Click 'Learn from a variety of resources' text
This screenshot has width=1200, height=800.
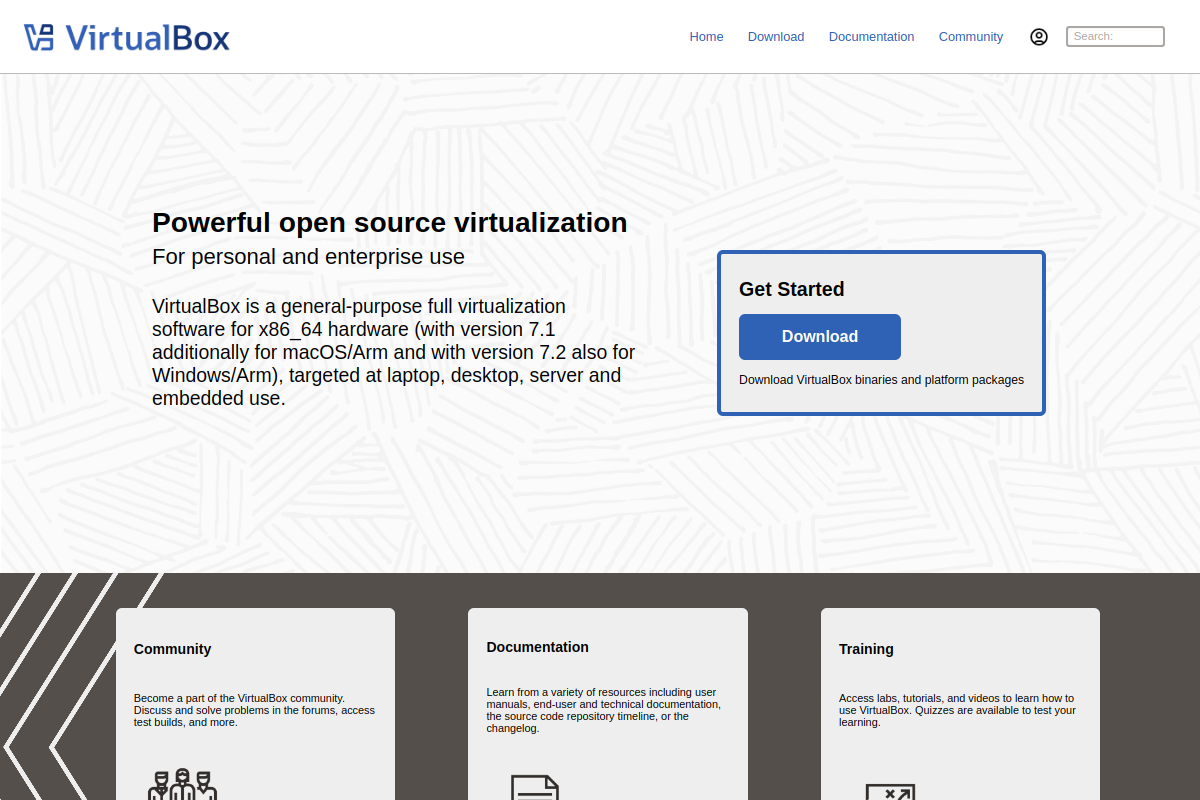click(x=603, y=710)
